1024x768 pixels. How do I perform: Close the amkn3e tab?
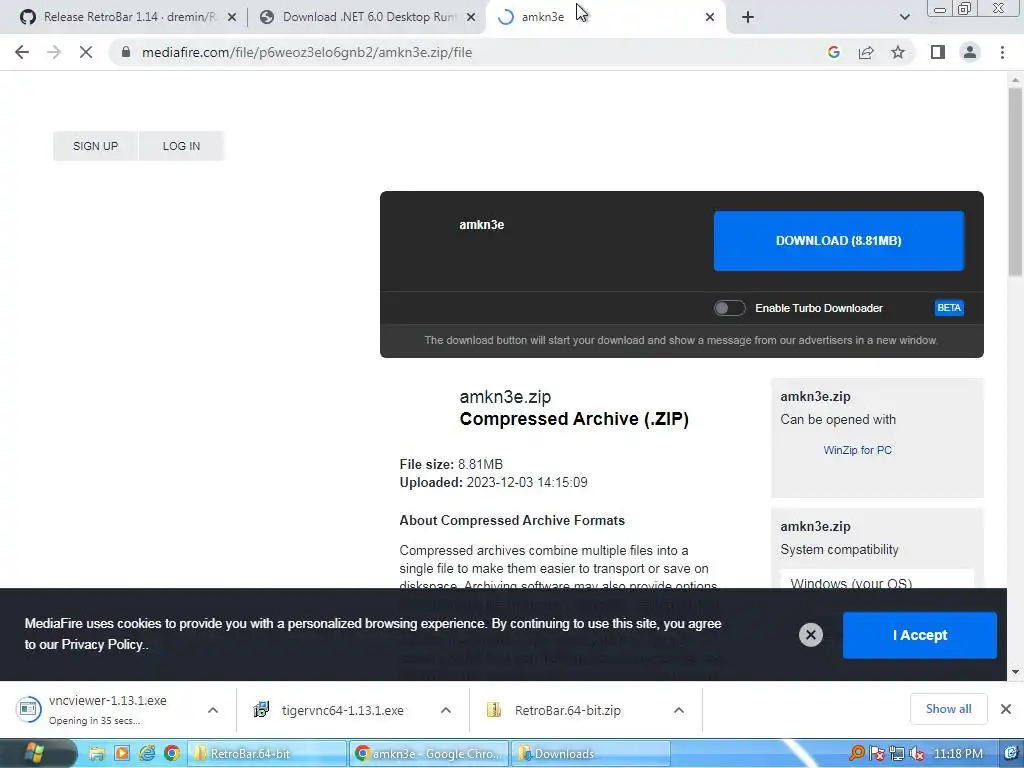[710, 17]
